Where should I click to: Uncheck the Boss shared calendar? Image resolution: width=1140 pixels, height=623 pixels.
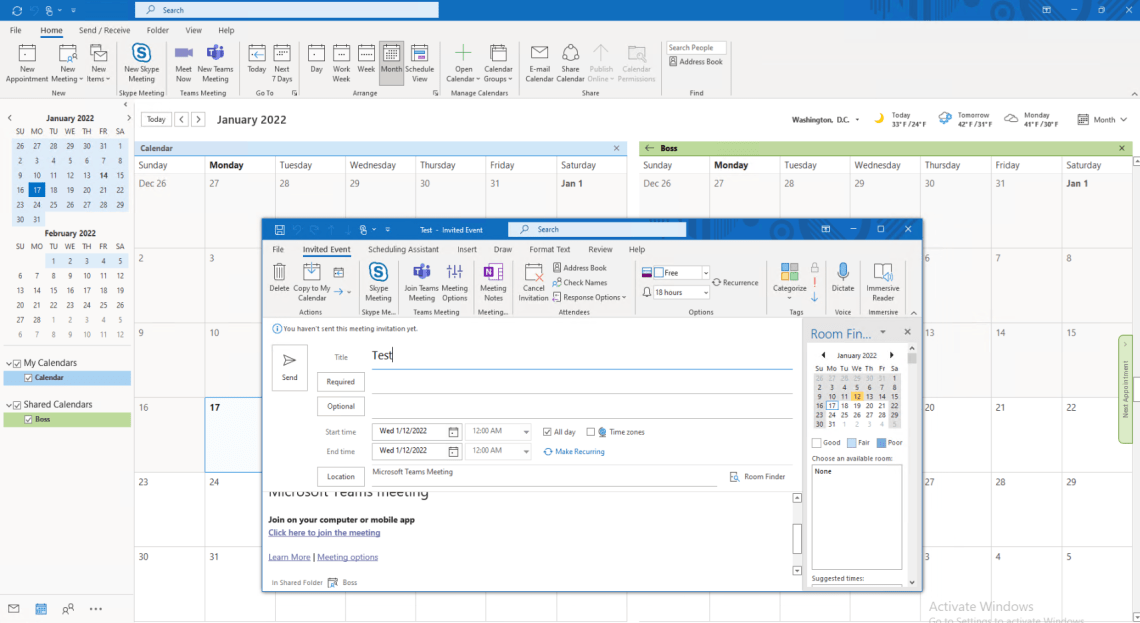click(x=28, y=420)
